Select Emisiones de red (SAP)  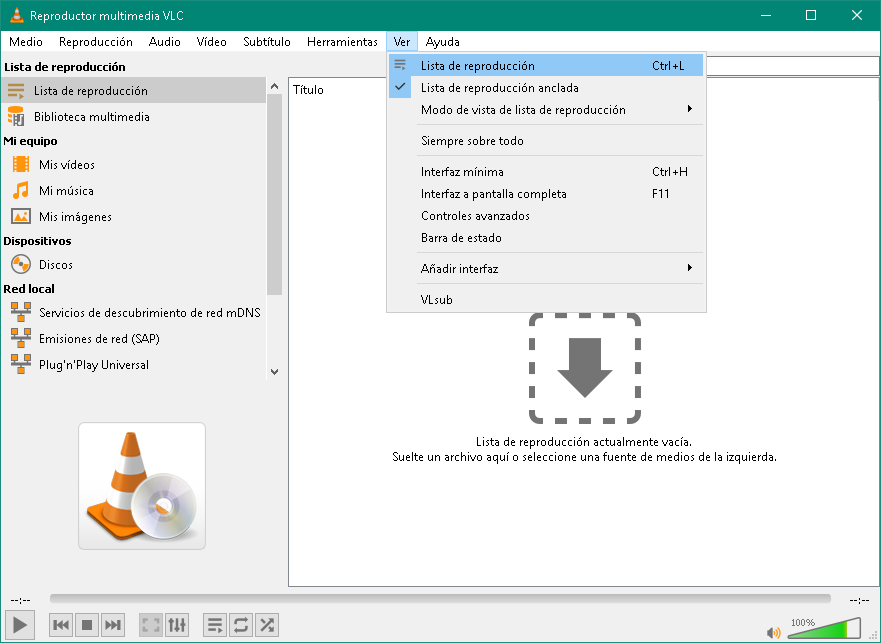point(134,338)
